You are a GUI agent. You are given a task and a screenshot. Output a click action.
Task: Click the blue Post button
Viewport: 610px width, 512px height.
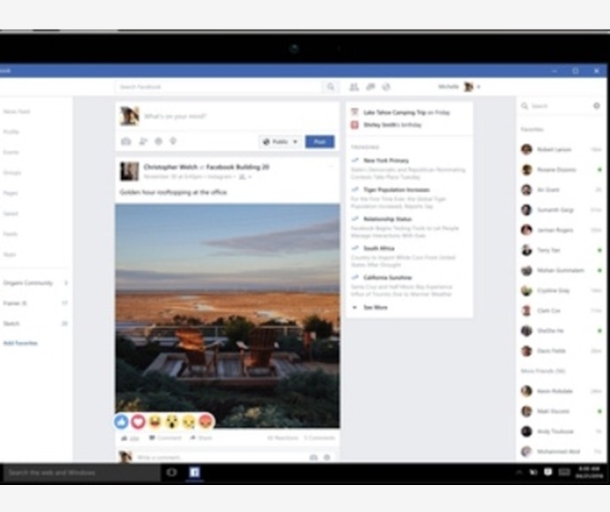pos(320,142)
